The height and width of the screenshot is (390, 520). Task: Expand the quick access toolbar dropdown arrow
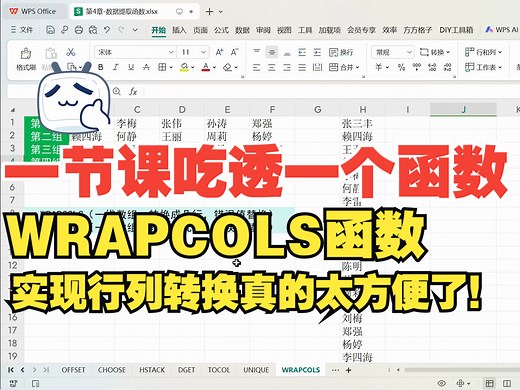135,30
